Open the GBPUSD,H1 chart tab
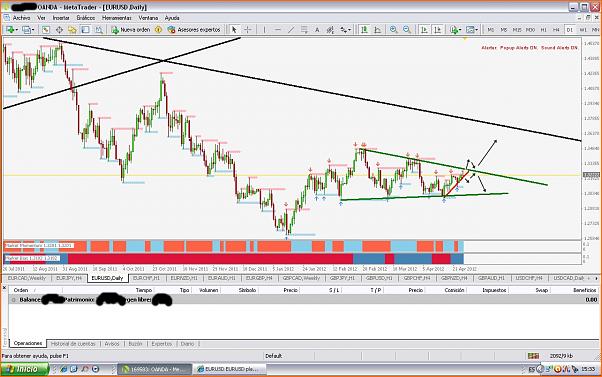Screen dimensions: 602x377 (379, 278)
